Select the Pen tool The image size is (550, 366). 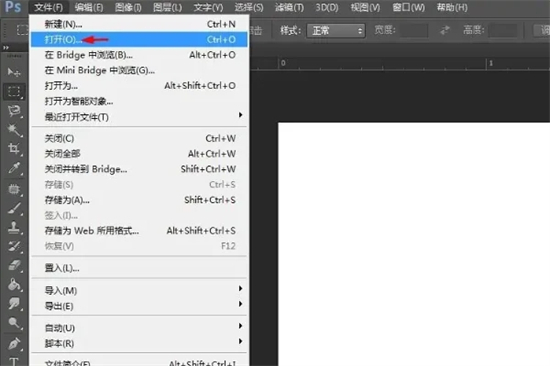[x=14, y=343]
